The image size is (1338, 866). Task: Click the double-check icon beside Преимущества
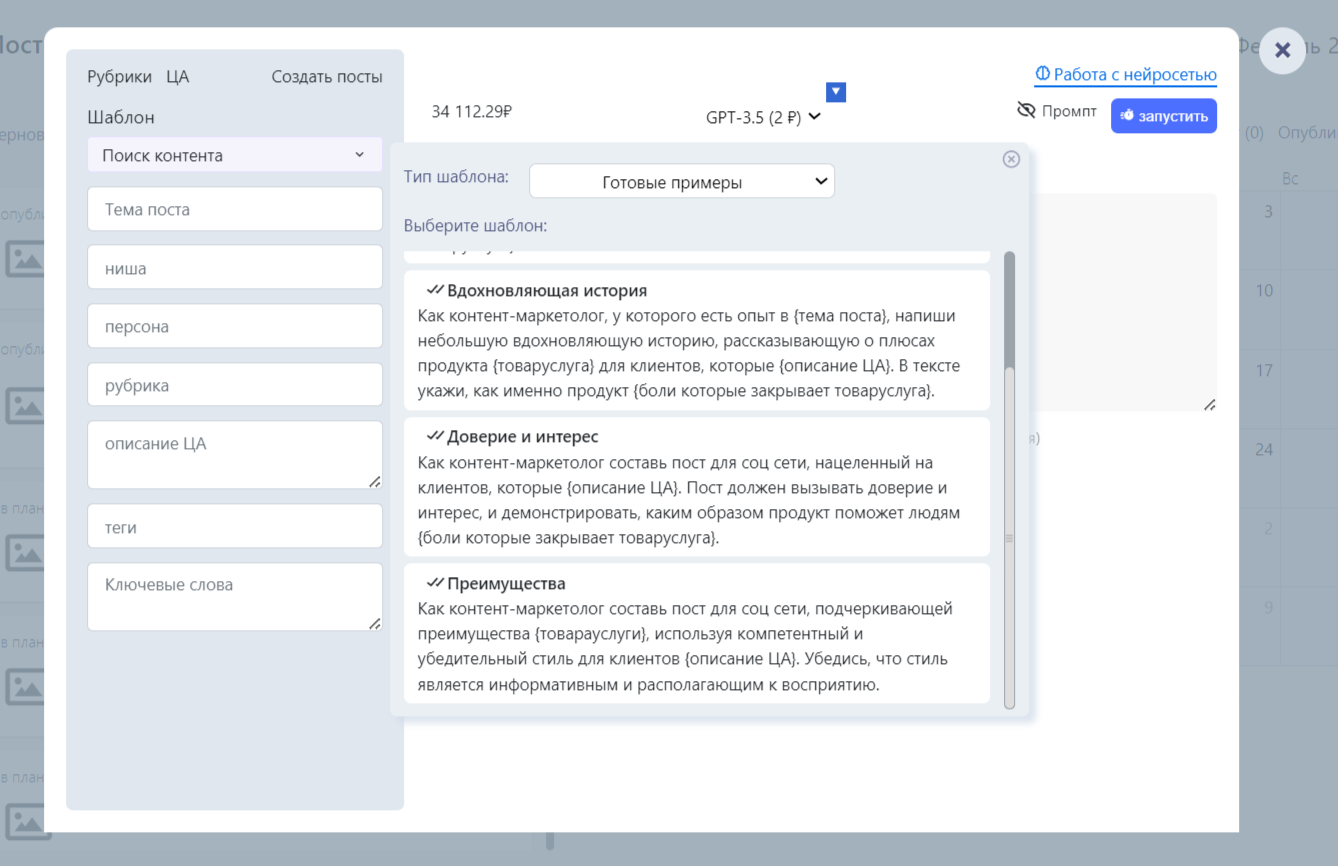coord(435,583)
